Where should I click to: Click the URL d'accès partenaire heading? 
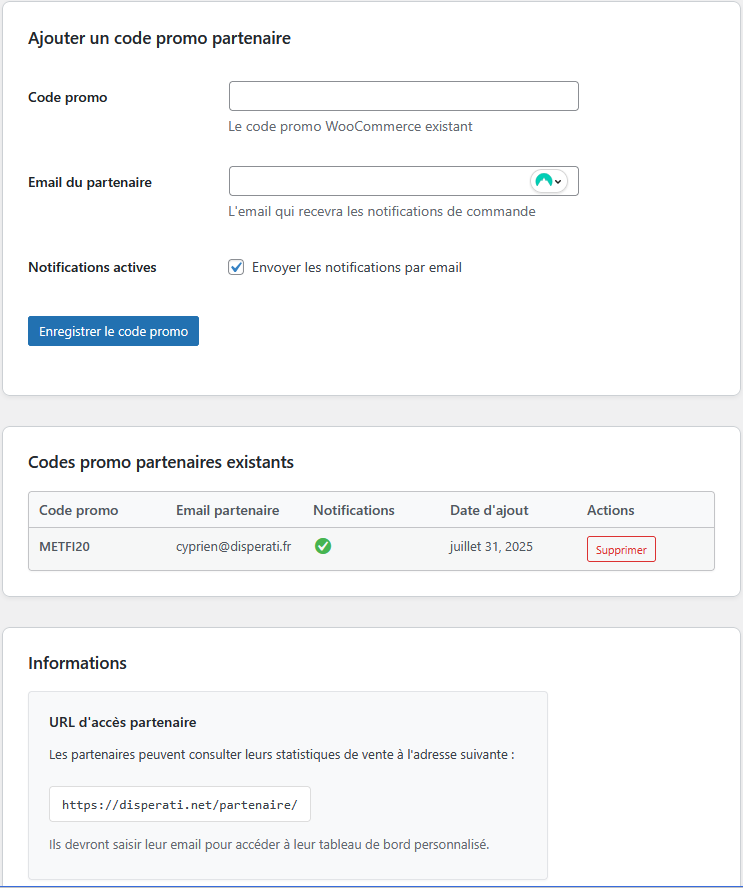[123, 722]
